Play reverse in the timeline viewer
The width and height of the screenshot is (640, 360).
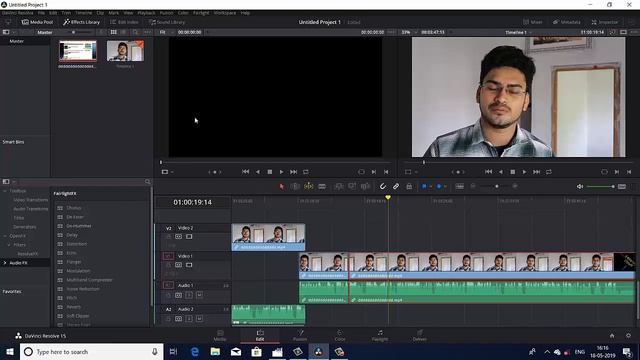(x=501, y=172)
